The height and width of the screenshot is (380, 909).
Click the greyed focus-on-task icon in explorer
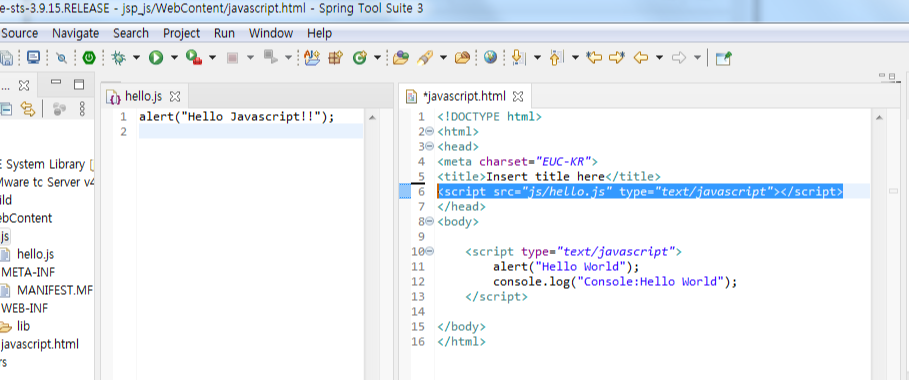click(59, 108)
